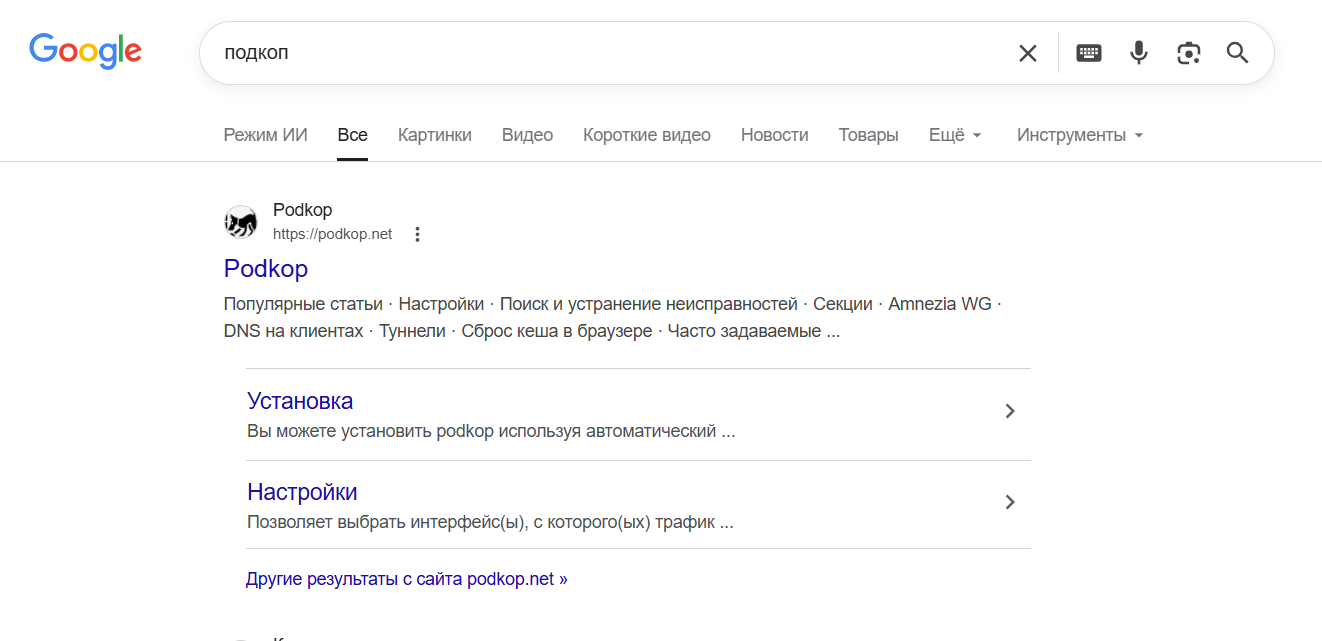Open the "Товары" tab
Screen dimensions: 1322x641
pyautogui.click(x=868, y=135)
